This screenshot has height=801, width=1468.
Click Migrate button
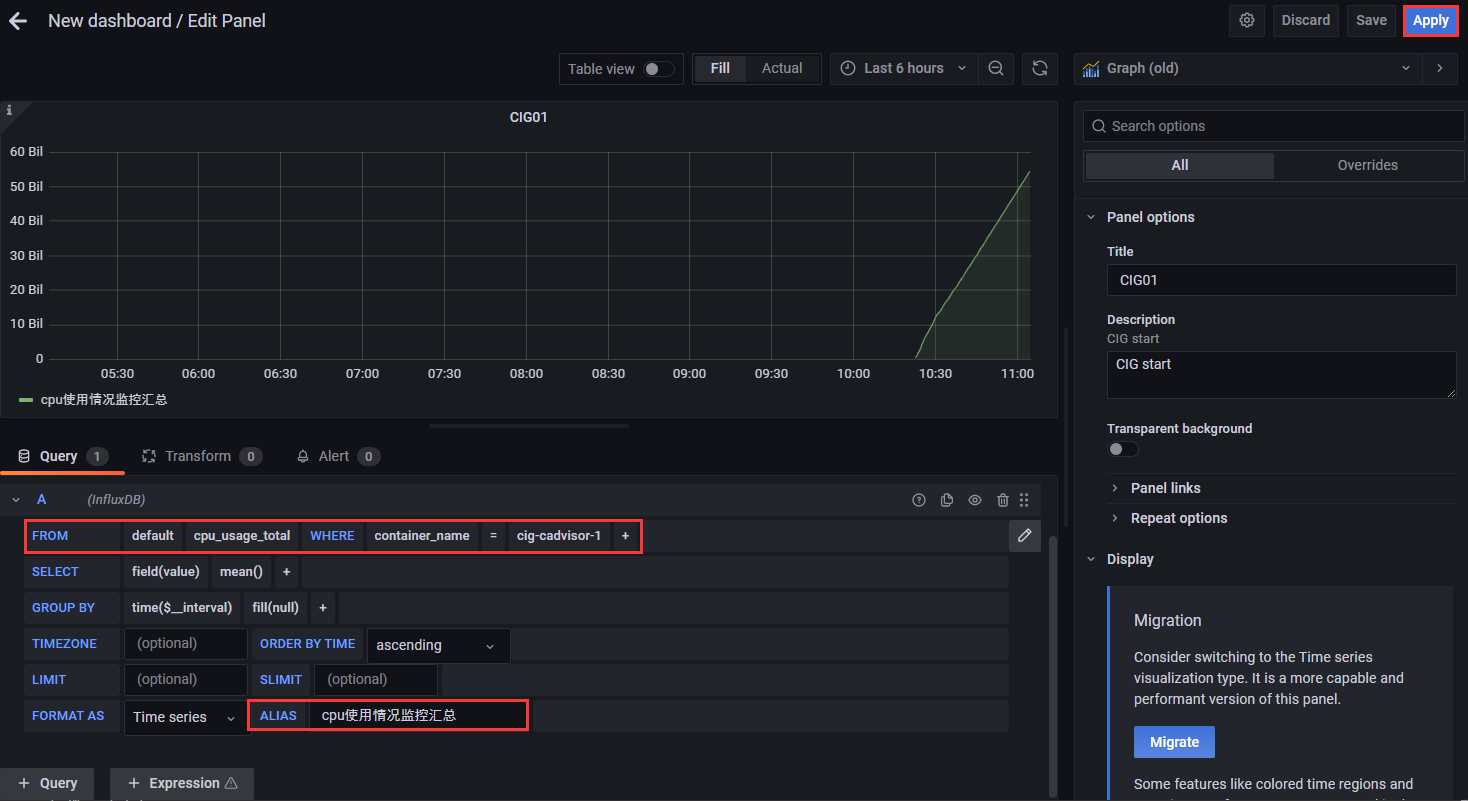[x=1174, y=742]
